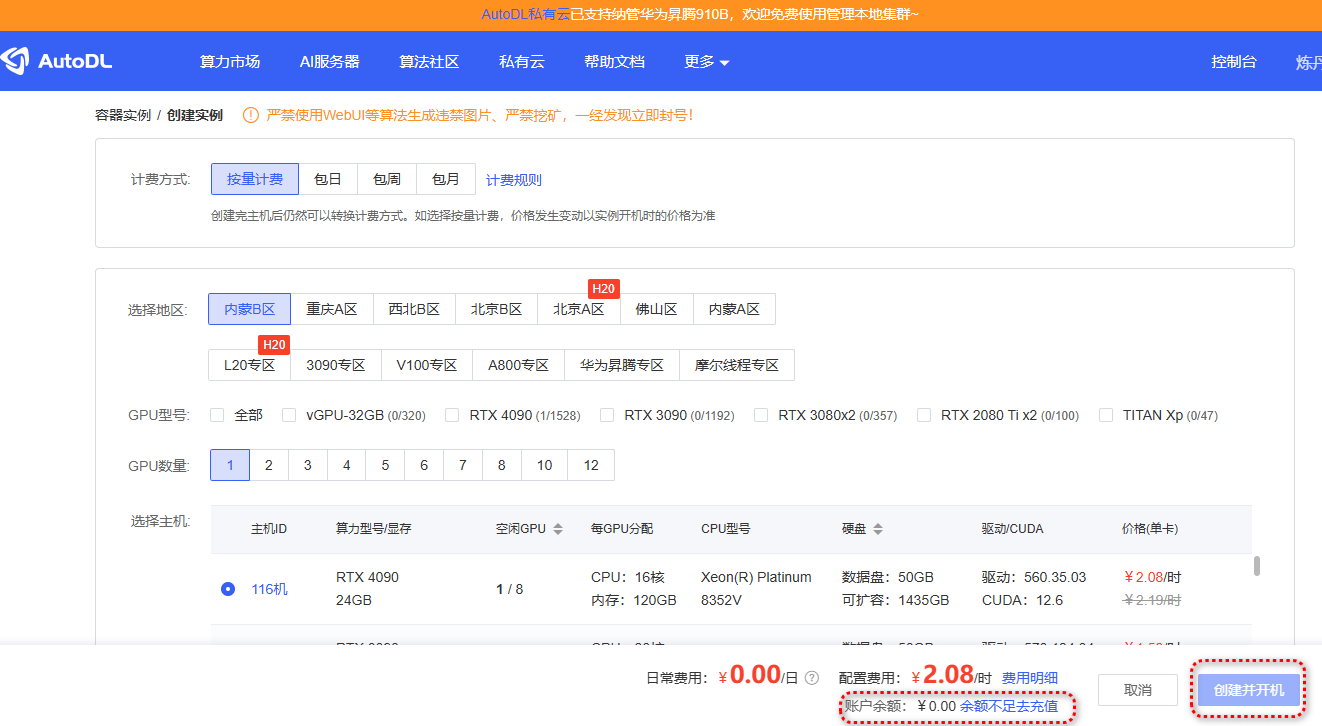This screenshot has width=1322, height=726.
Task: Select 按量计费 billing mode
Action: click(255, 179)
